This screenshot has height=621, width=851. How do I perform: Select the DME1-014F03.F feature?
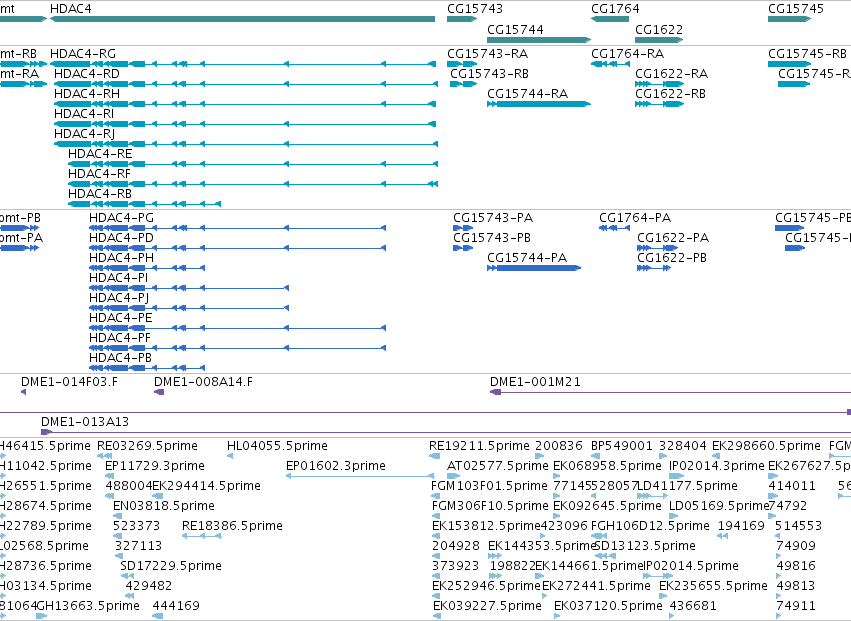(23, 392)
